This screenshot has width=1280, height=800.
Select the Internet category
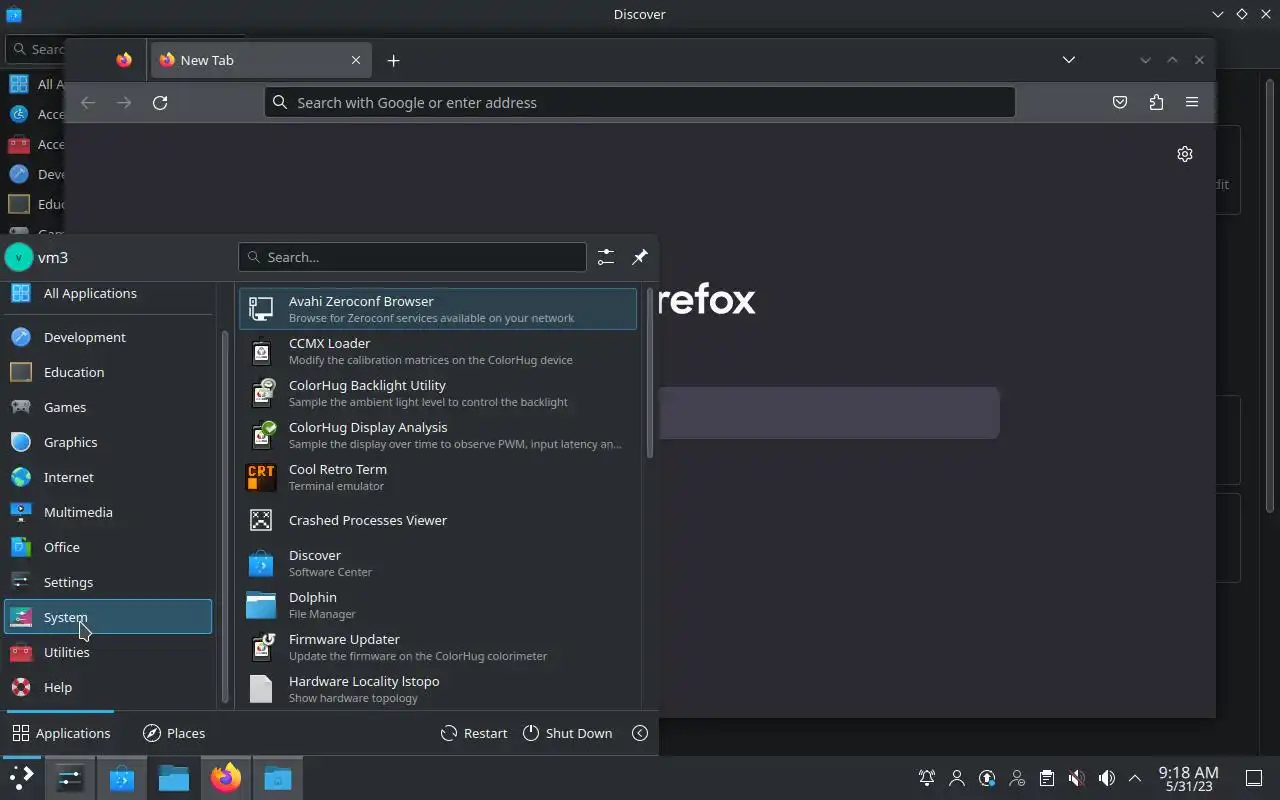point(108,477)
